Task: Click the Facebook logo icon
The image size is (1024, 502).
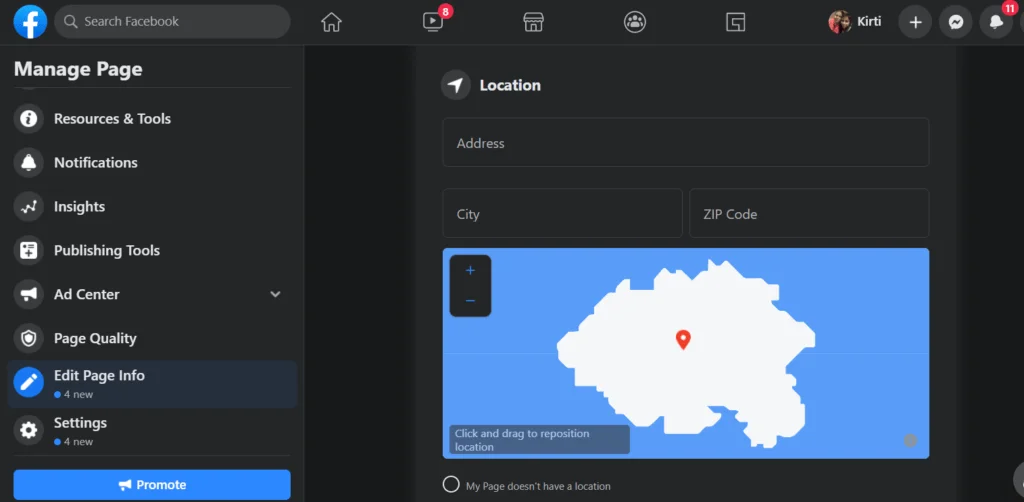Action: pos(30,21)
